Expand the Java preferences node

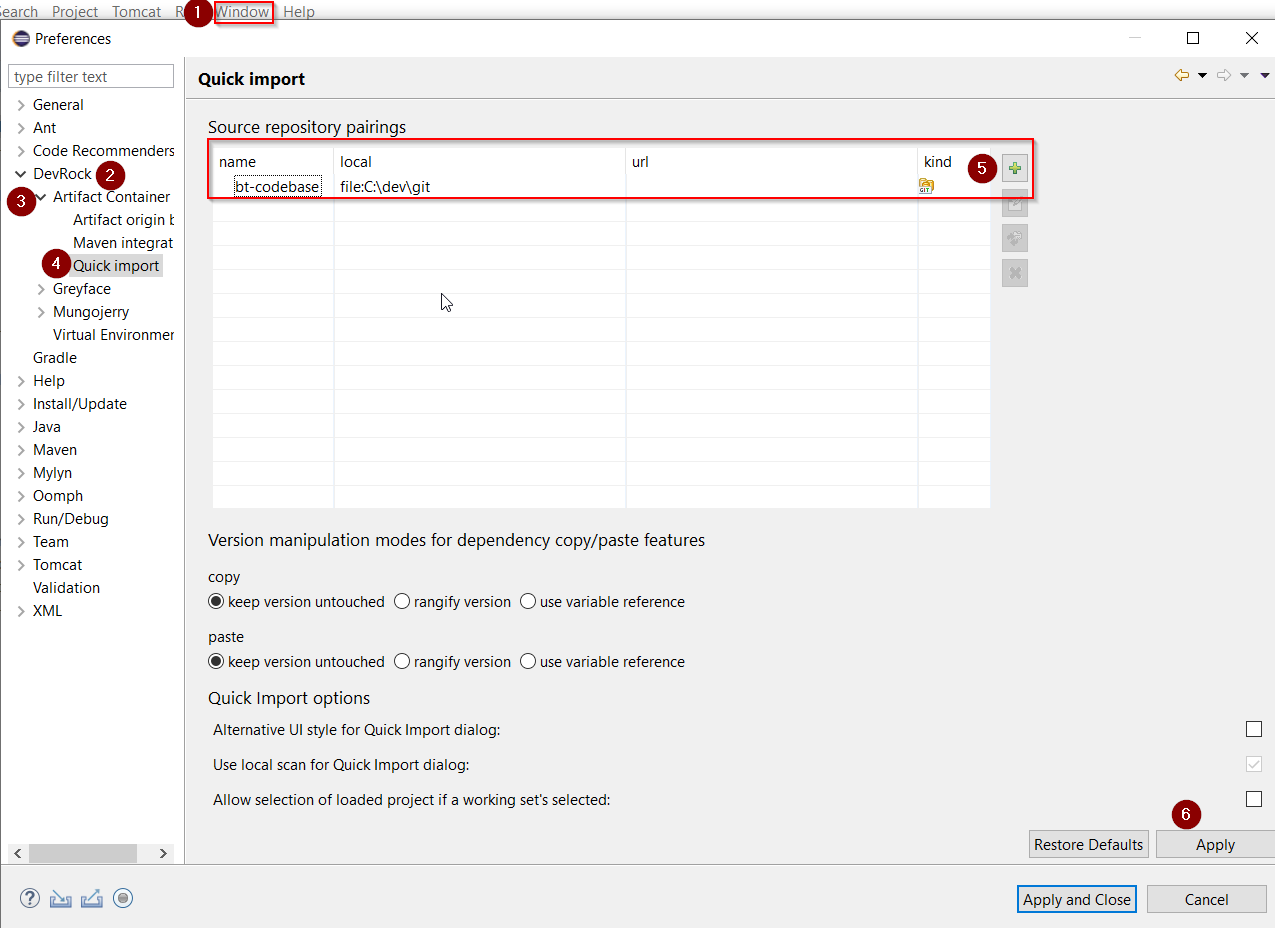(x=21, y=427)
